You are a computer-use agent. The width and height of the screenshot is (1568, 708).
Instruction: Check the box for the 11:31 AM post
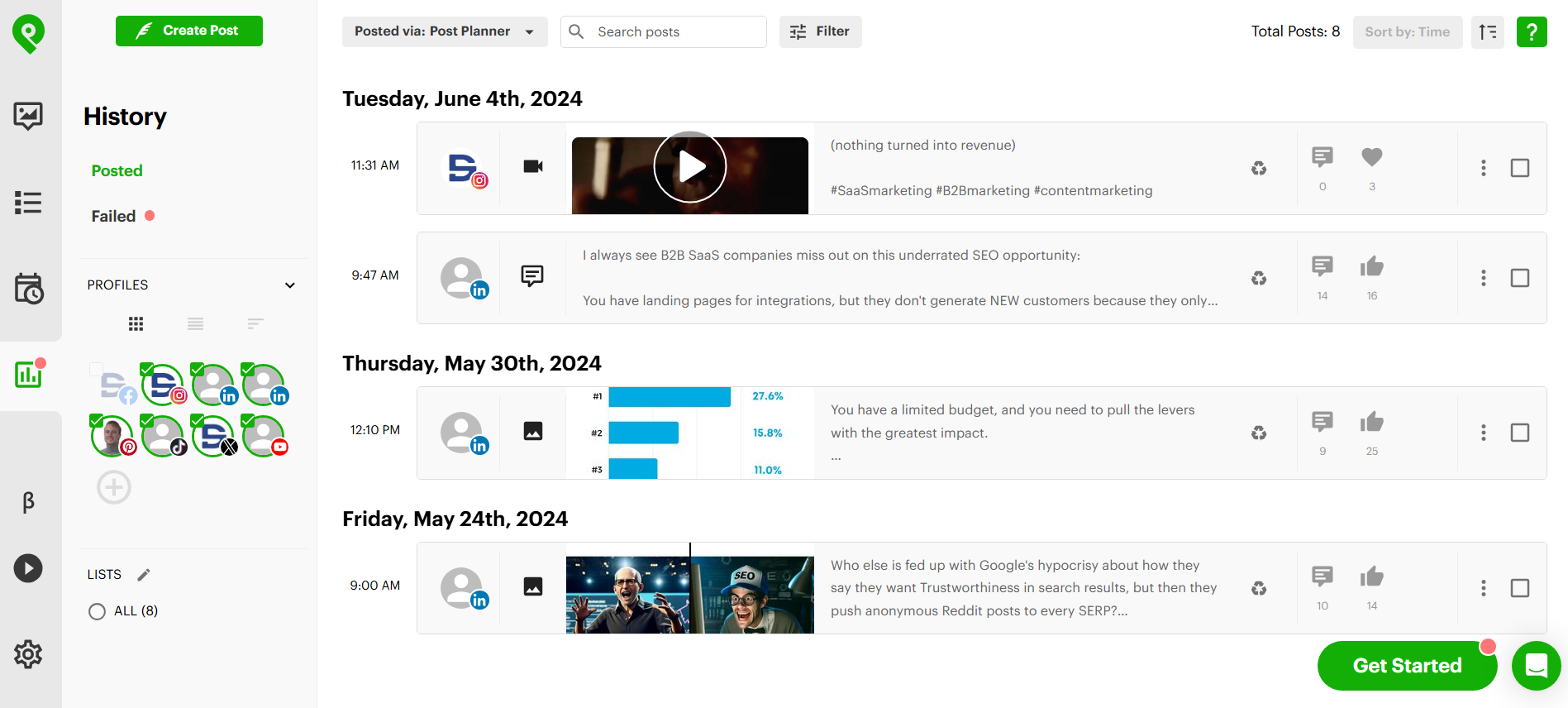1520,168
